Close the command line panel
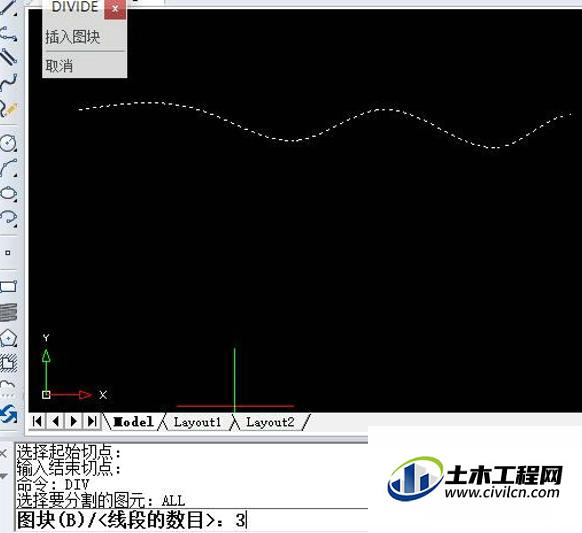Viewport: 582px width, 533px height. (x=3, y=453)
